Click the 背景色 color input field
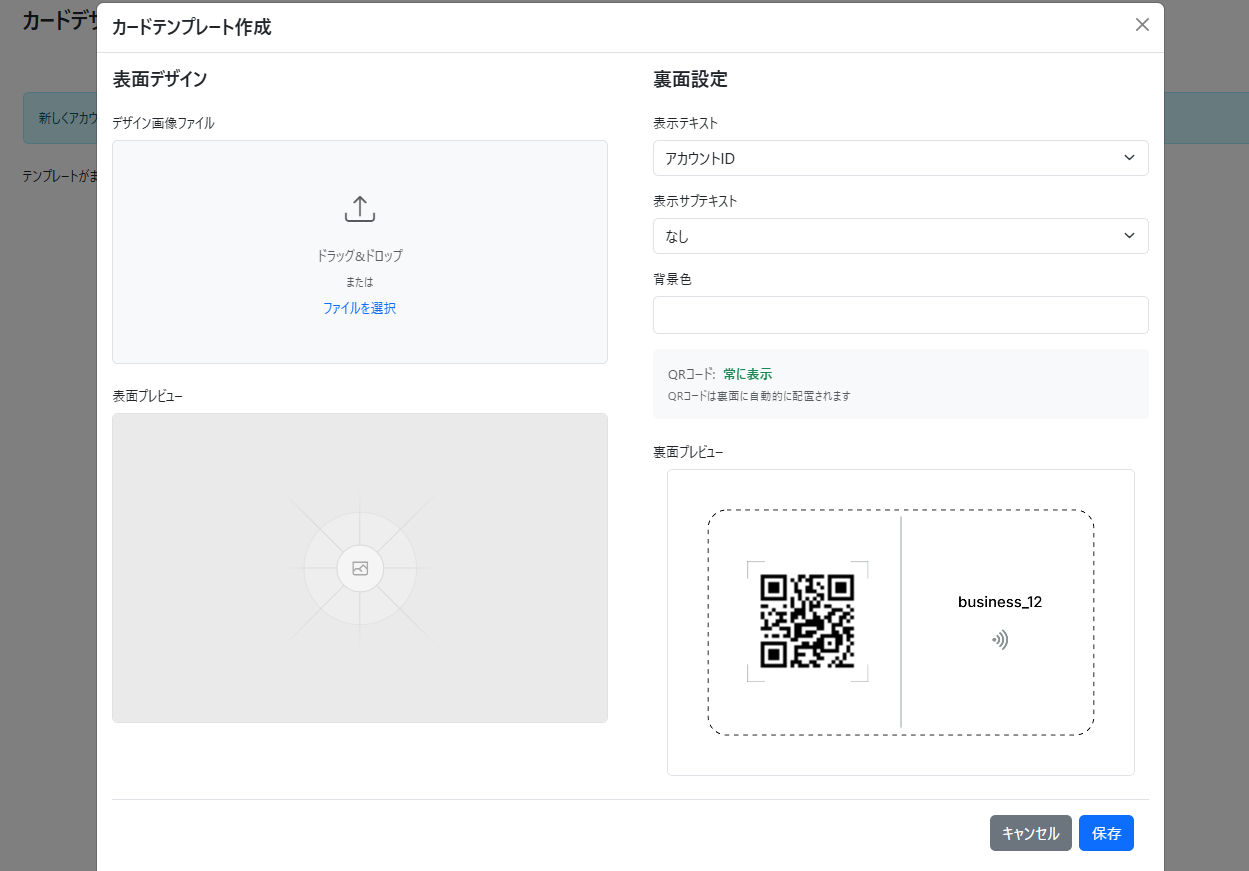The width and height of the screenshot is (1249, 871). tap(900, 315)
